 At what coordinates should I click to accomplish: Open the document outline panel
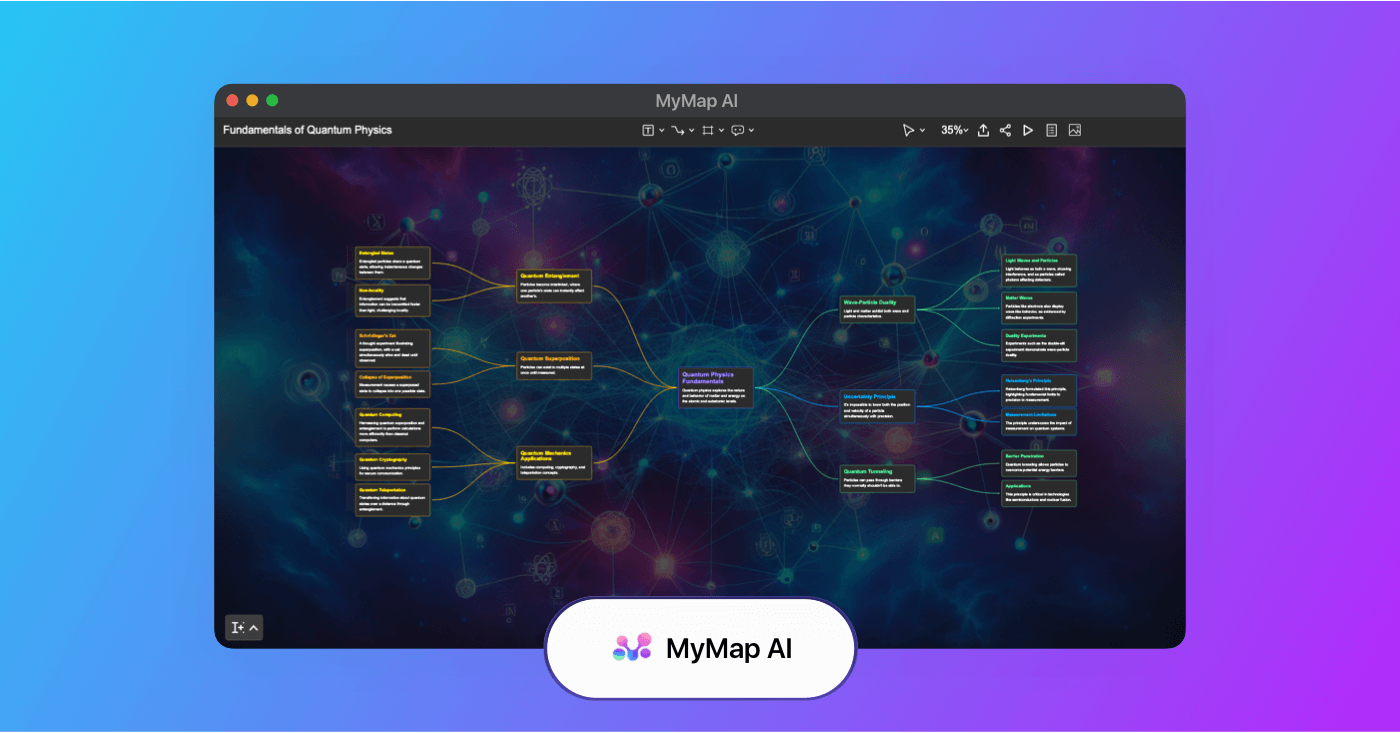pyautogui.click(x=1051, y=130)
